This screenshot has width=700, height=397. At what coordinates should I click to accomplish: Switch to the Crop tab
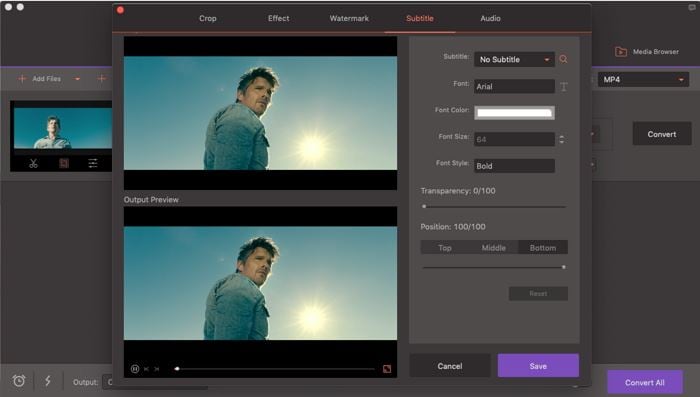coord(208,18)
